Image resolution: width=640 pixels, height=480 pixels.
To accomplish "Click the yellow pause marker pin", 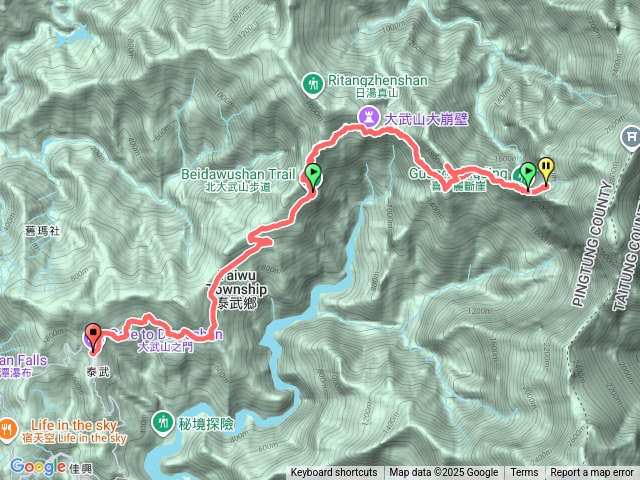I will pyautogui.click(x=546, y=171).
